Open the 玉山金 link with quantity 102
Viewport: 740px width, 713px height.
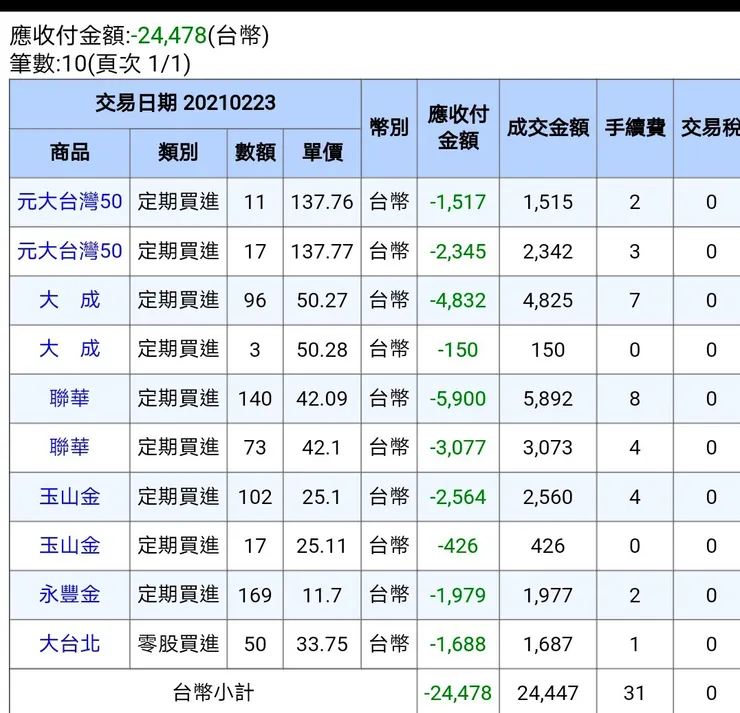70,497
